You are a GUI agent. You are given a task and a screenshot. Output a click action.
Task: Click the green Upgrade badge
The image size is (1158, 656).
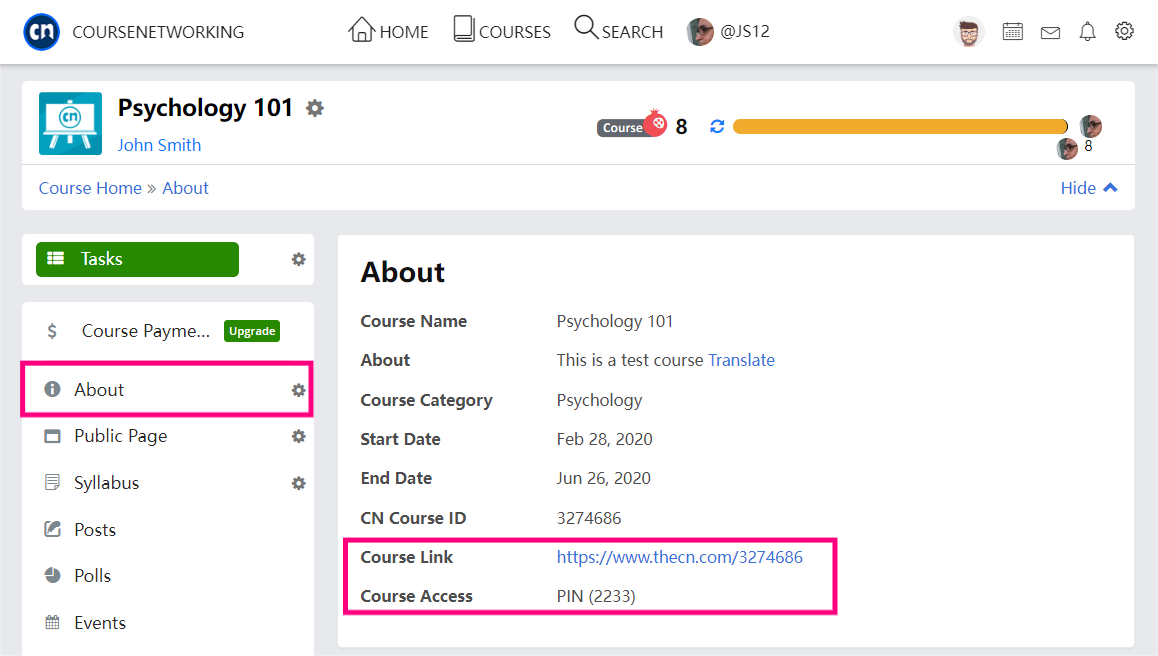pos(252,331)
